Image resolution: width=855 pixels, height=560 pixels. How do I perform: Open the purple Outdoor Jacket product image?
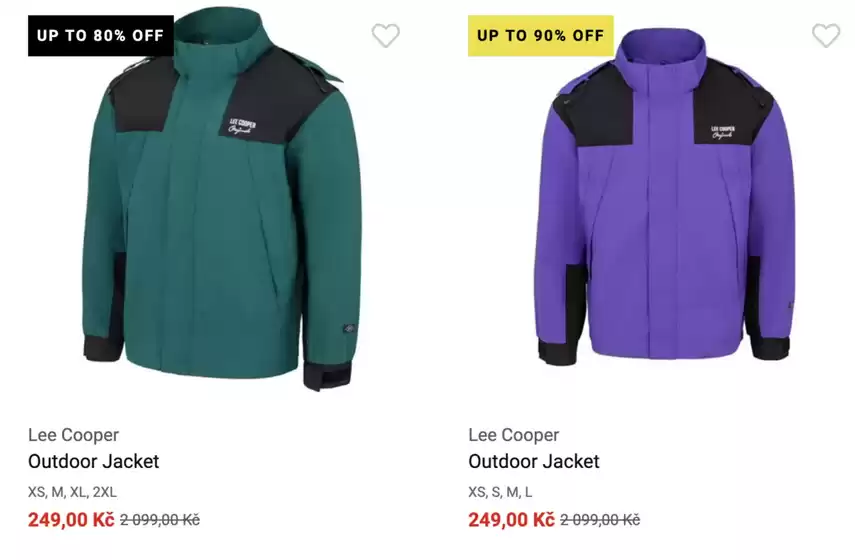point(665,220)
